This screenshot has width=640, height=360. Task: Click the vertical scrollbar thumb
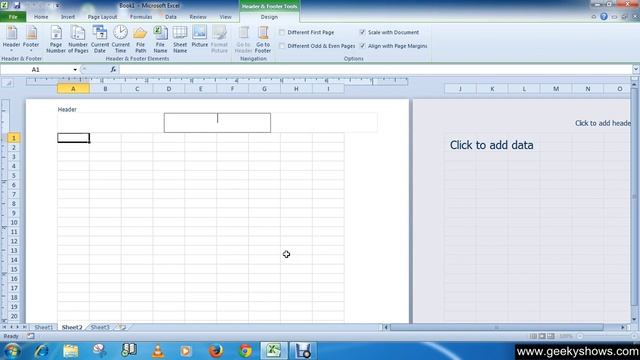coord(634,196)
